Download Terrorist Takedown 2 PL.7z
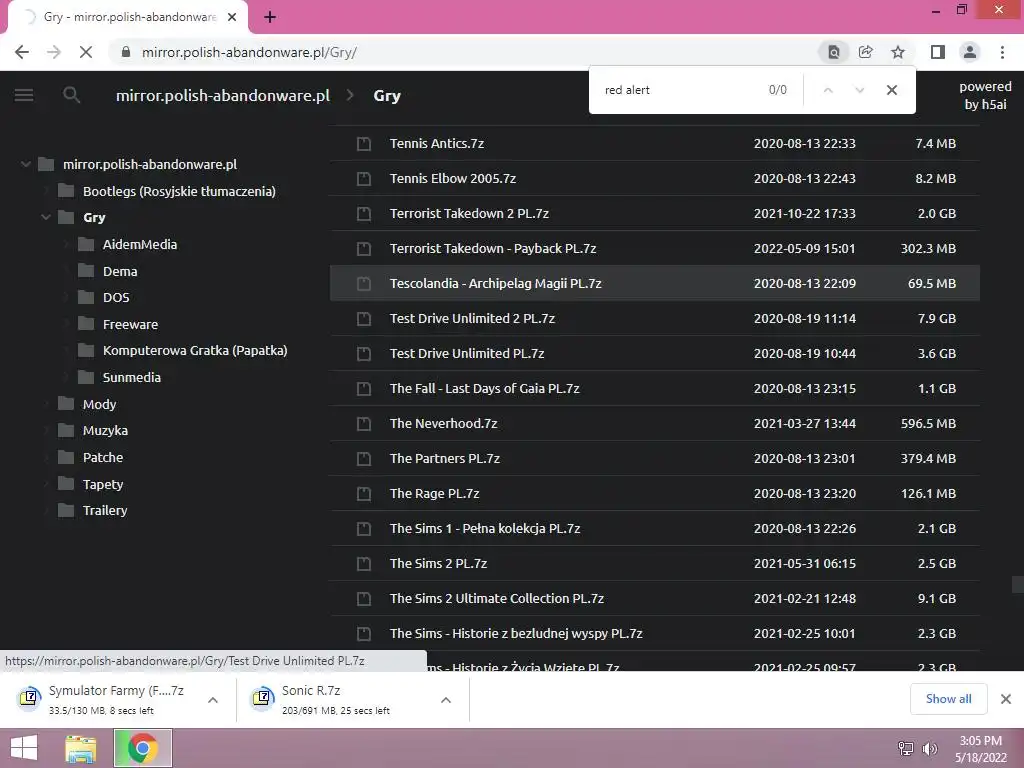 click(x=469, y=214)
